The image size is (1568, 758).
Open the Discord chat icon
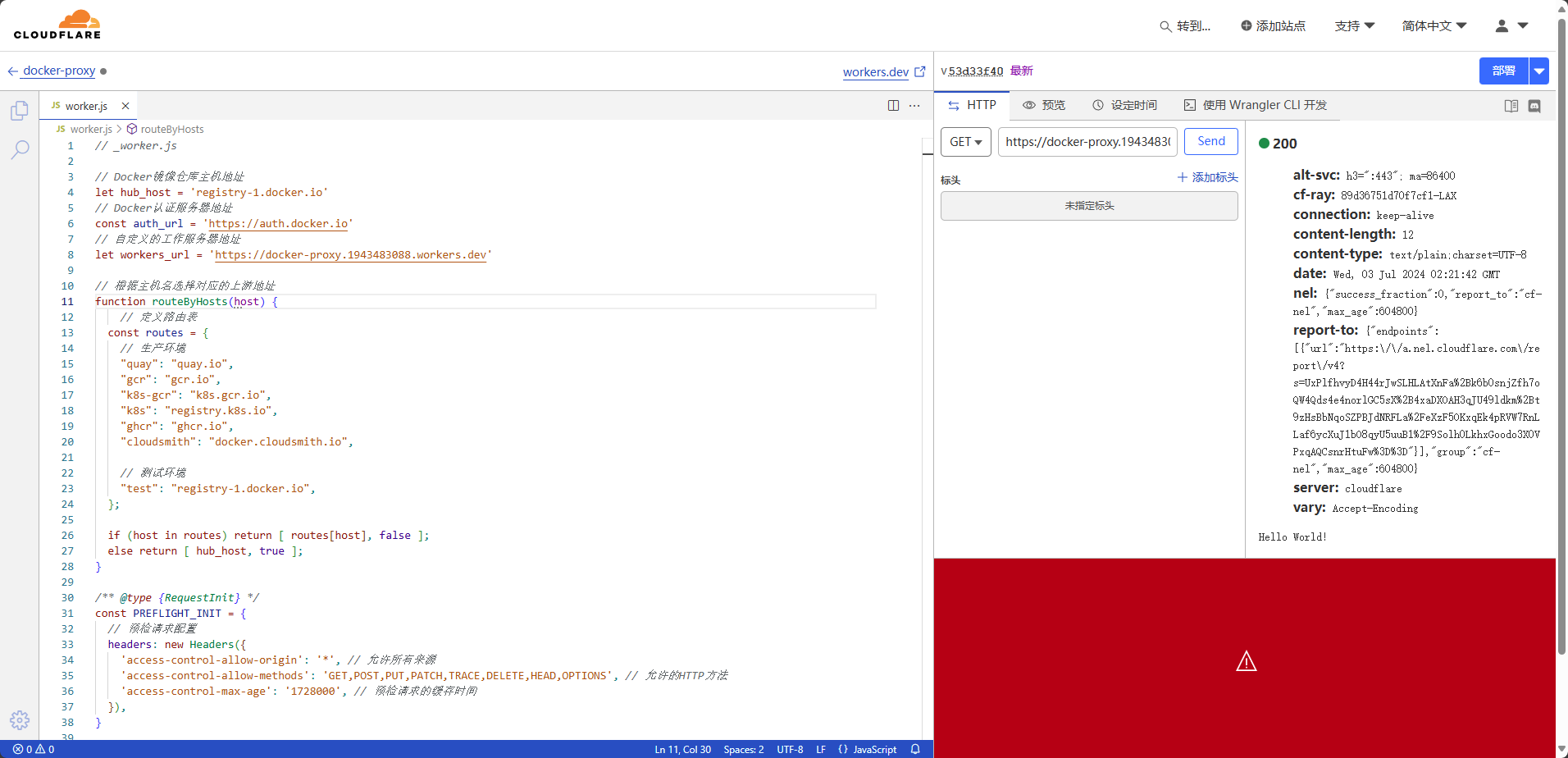pyautogui.click(x=1534, y=106)
